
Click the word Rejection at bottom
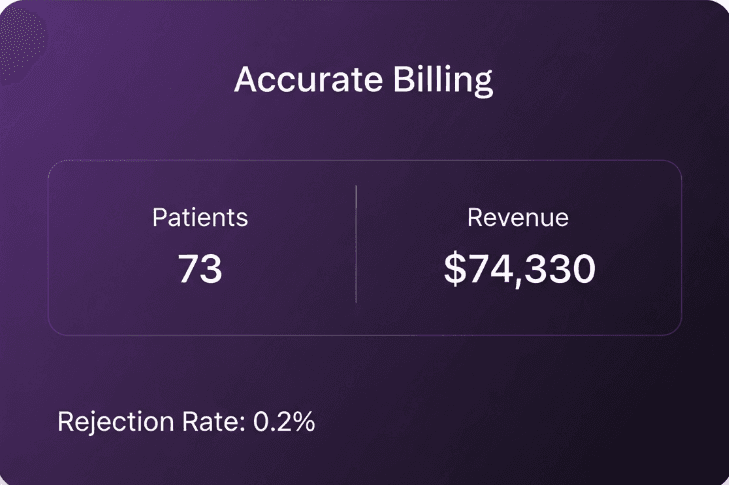pos(116,422)
